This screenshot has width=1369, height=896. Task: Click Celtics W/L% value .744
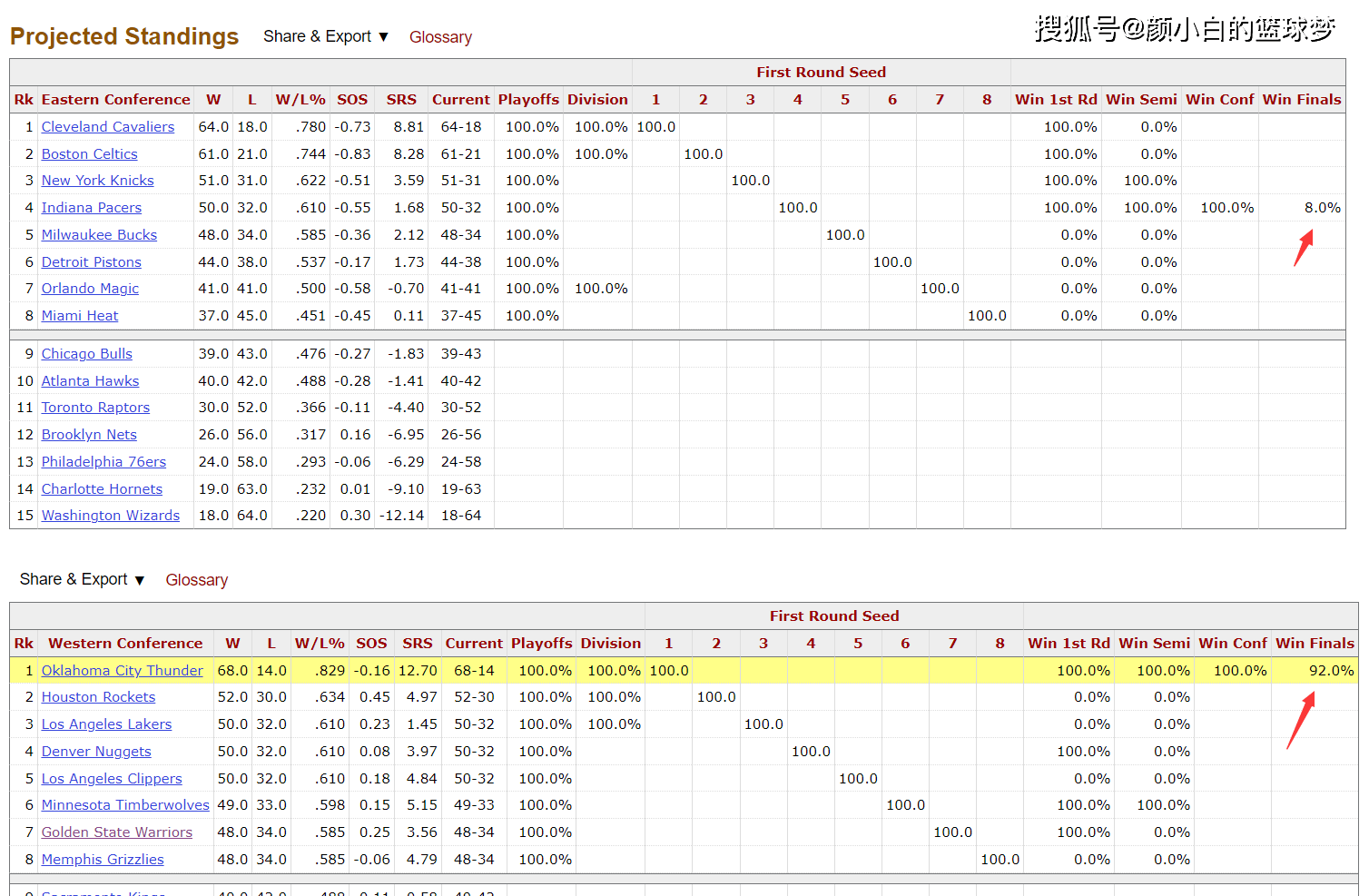coord(300,154)
